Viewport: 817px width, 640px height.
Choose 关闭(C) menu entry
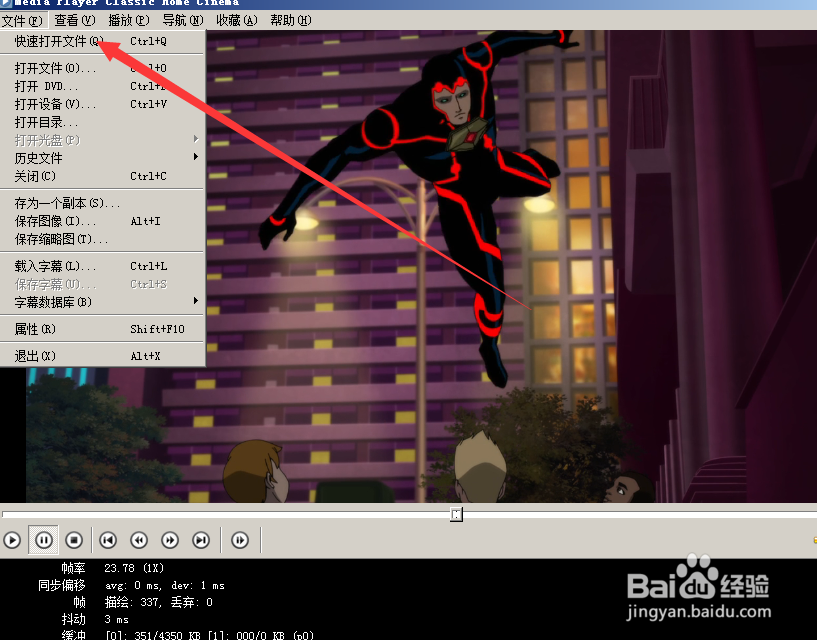[x=102, y=176]
